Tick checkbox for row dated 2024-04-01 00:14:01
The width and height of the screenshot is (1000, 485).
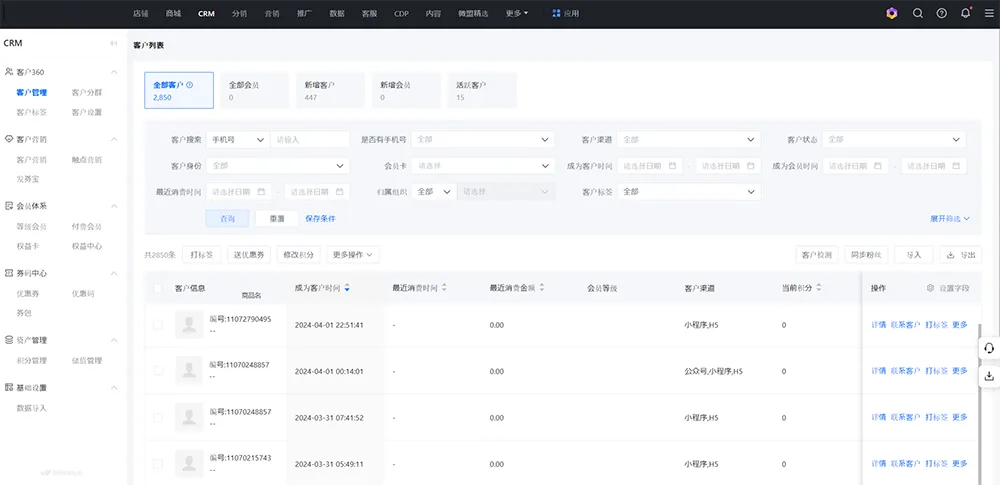pyautogui.click(x=158, y=371)
